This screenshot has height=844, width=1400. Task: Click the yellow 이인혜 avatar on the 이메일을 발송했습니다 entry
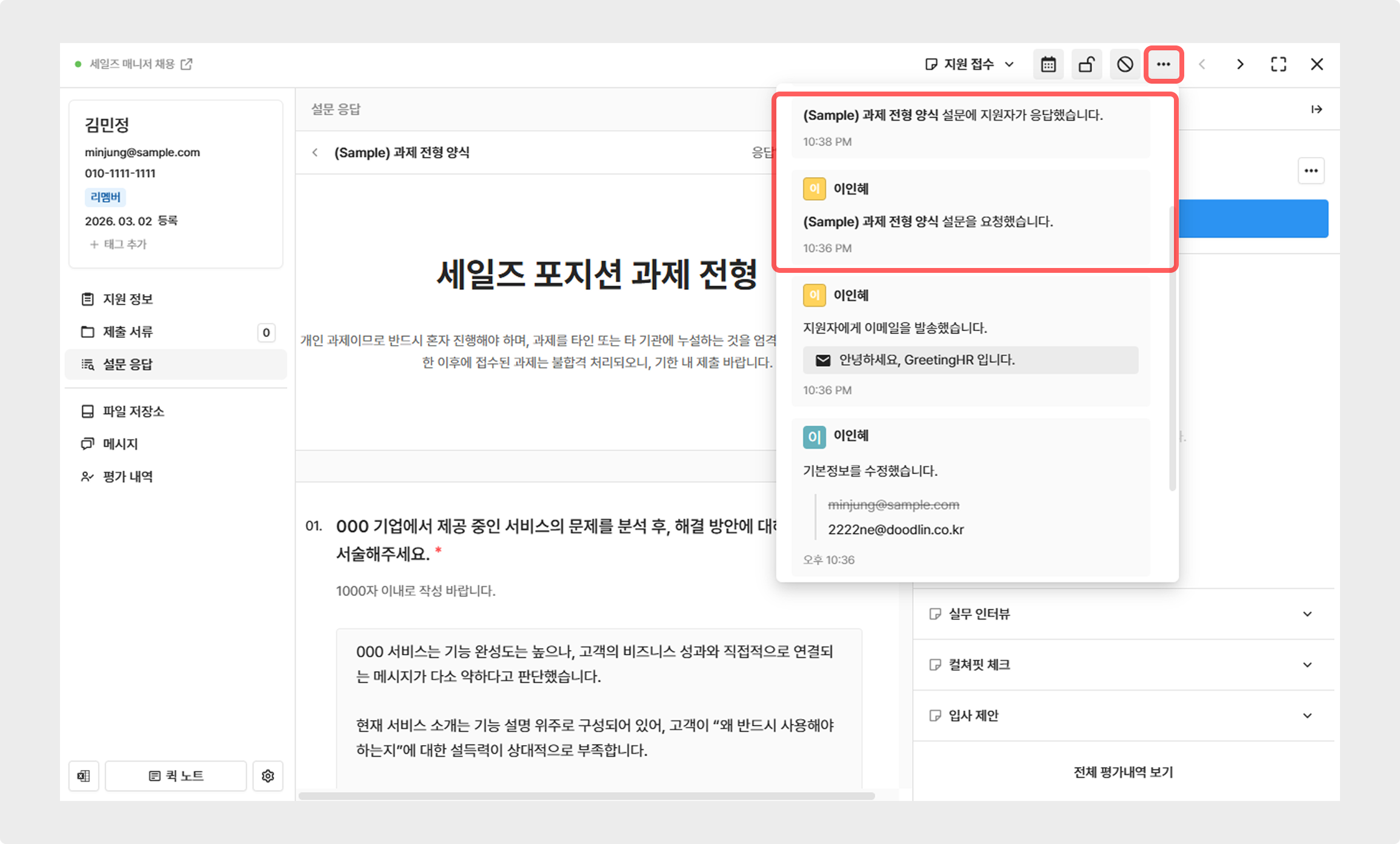(814, 296)
